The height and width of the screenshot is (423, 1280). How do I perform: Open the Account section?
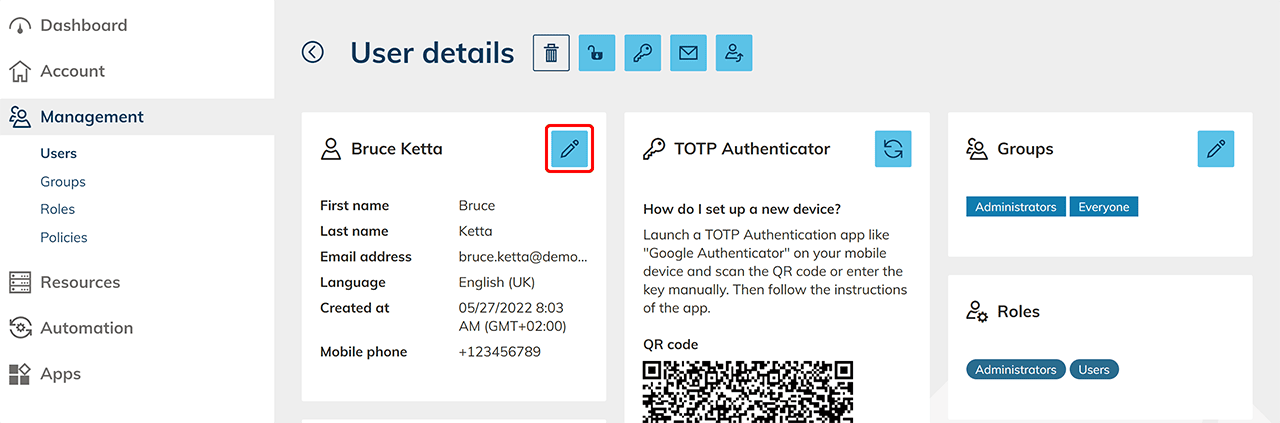72,71
